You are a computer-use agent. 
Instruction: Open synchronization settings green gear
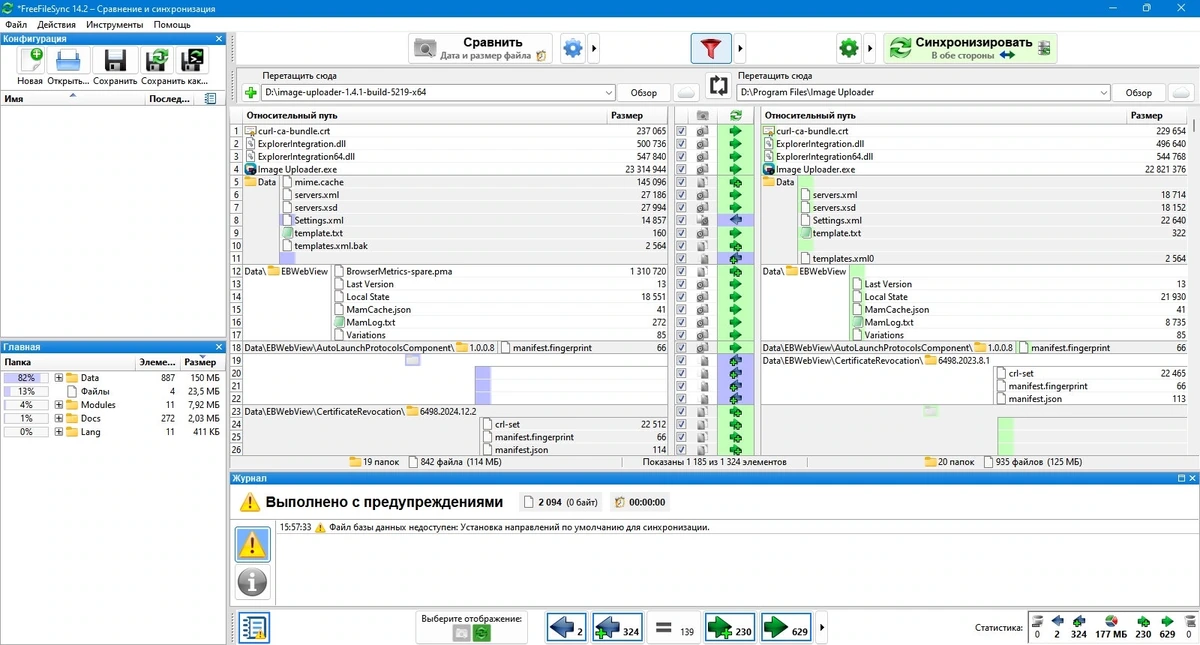[849, 48]
